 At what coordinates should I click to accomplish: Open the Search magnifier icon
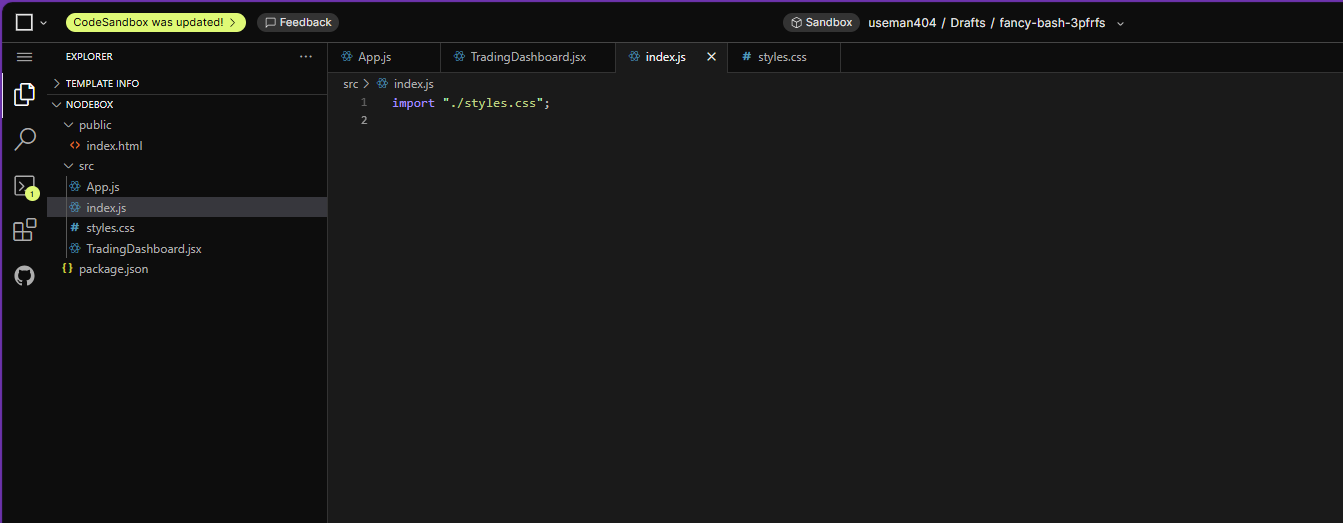point(24,140)
